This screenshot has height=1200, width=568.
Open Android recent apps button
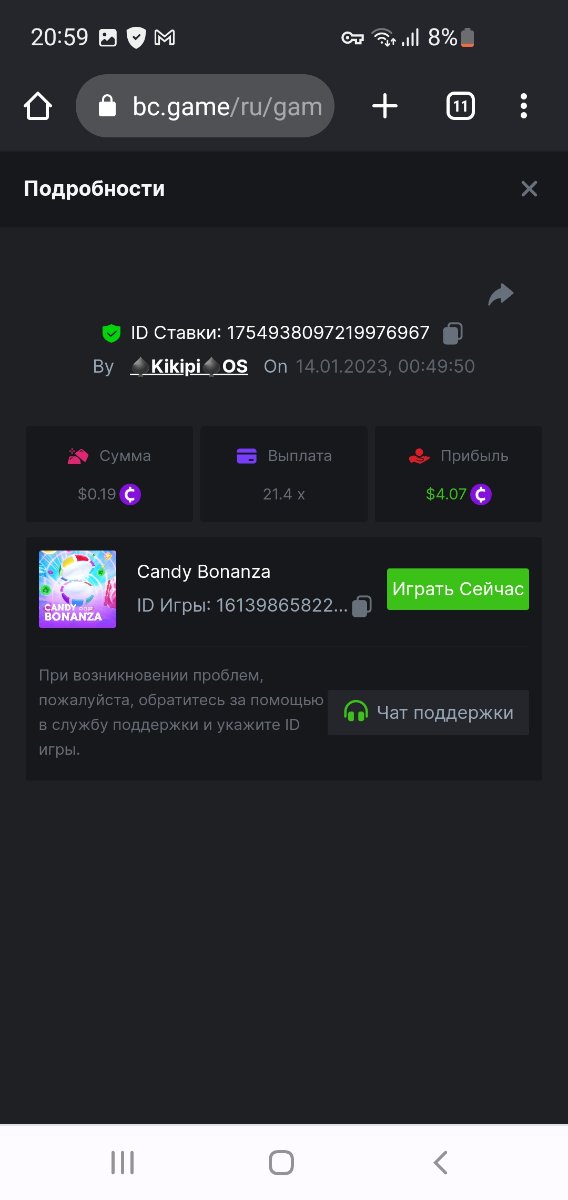point(122,1162)
